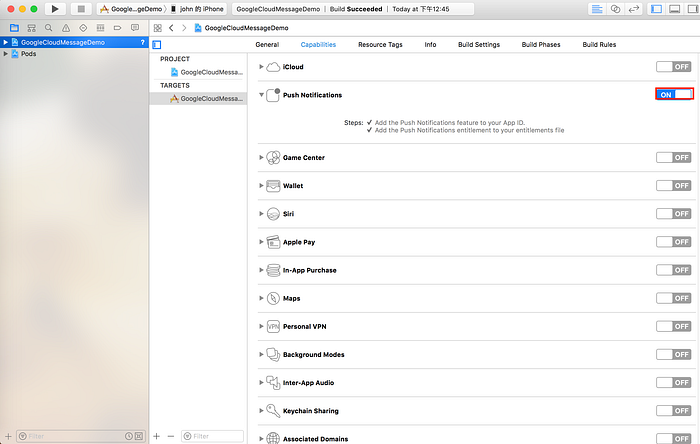Expand the Background Modes section
This screenshot has height=444, width=700.
[x=261, y=354]
